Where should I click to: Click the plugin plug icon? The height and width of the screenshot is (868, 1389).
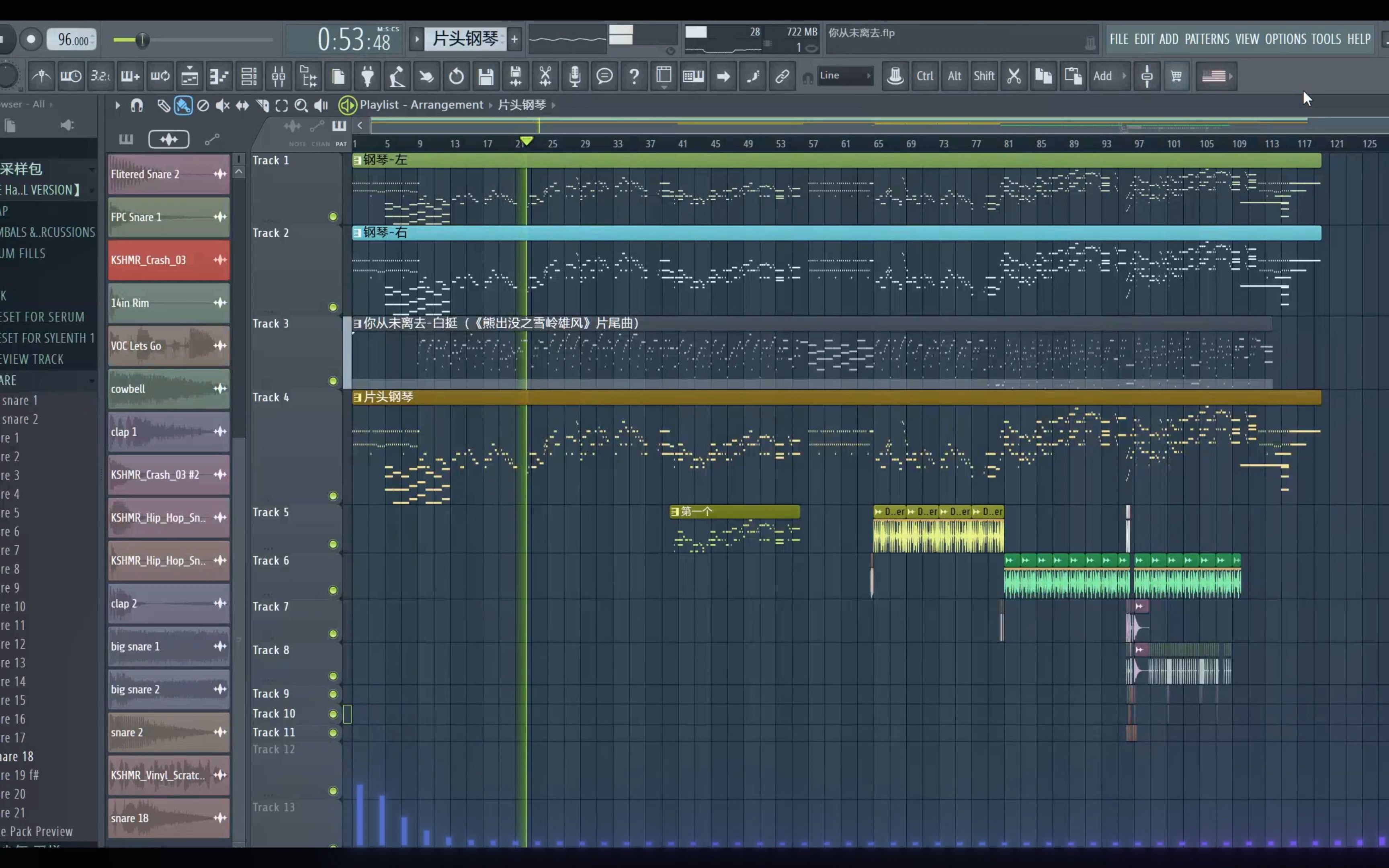point(367,76)
